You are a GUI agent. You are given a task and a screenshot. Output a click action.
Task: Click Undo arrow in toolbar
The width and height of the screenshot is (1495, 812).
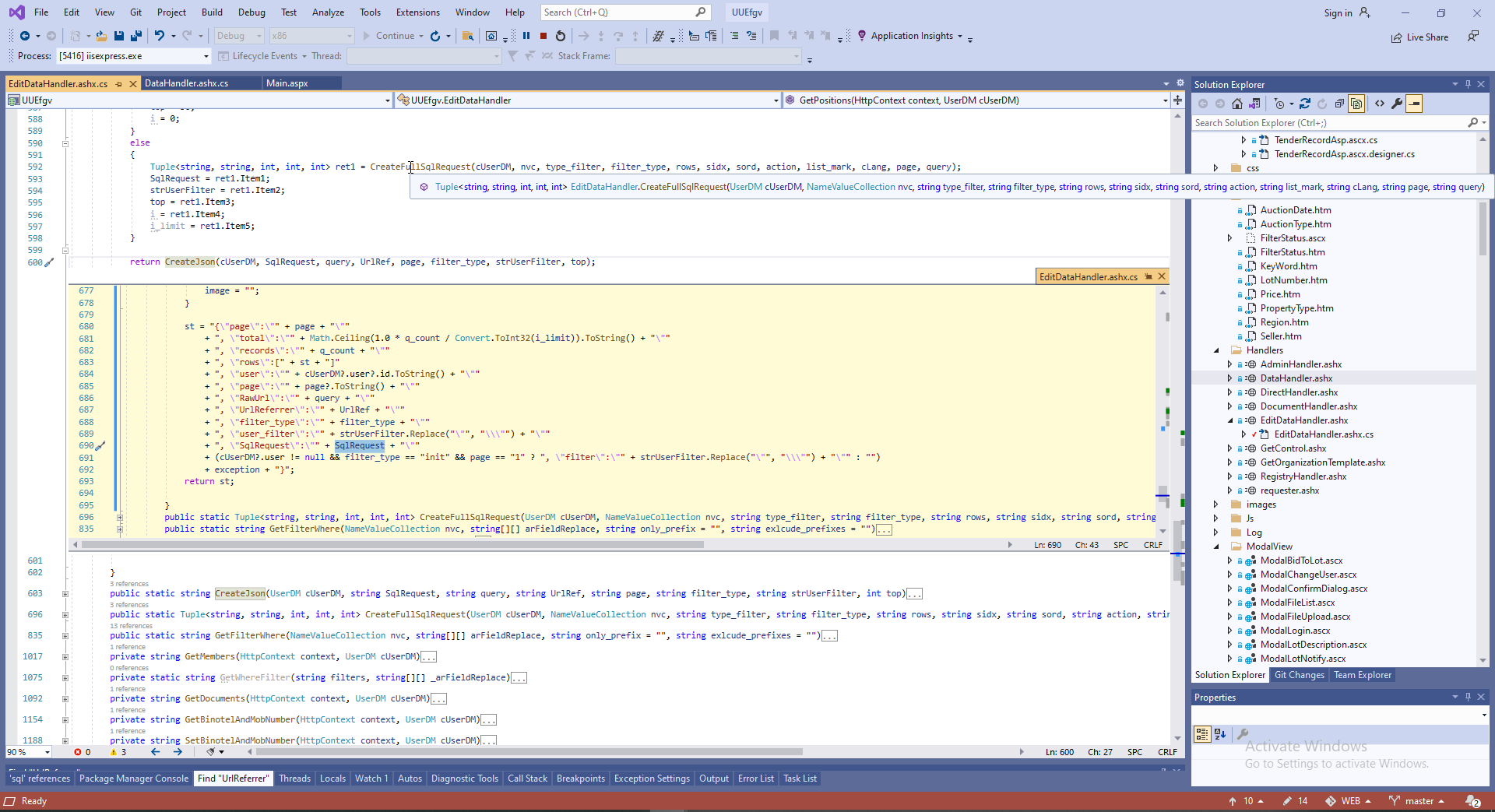coord(160,36)
